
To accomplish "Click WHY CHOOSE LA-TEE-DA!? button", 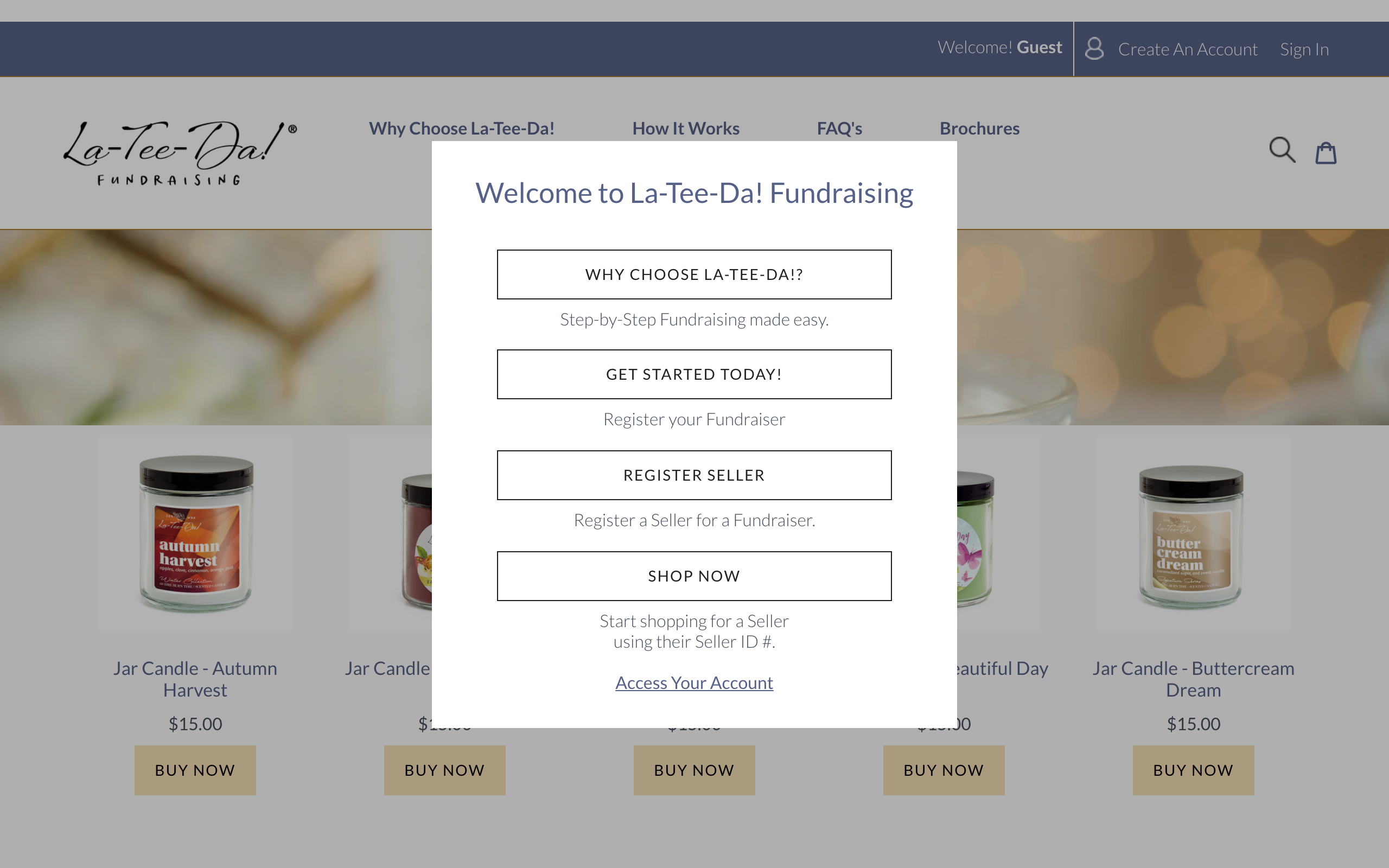I will (694, 275).
